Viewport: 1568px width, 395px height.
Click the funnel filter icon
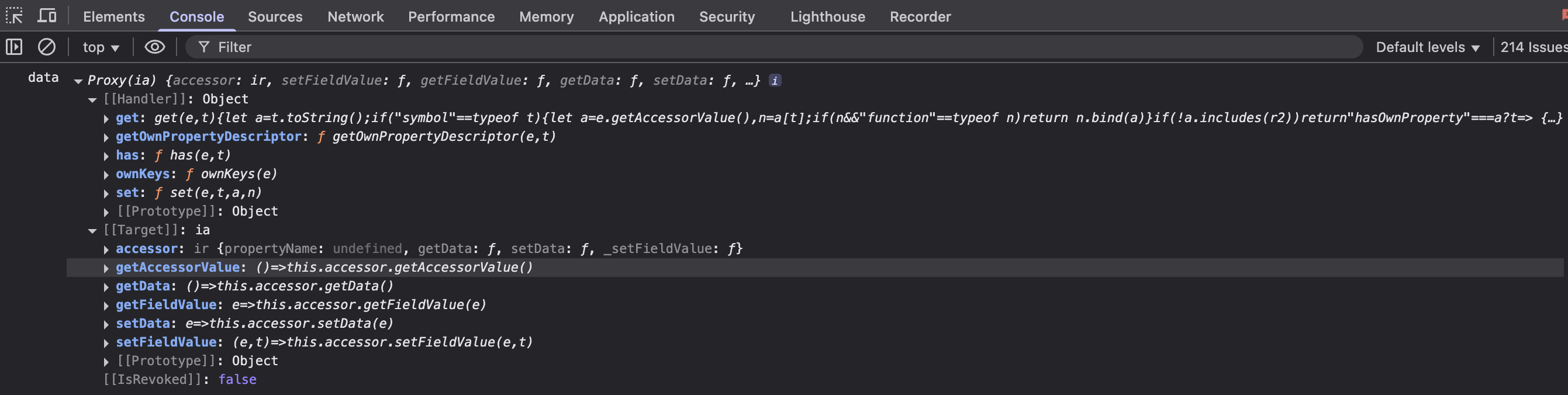coord(204,47)
